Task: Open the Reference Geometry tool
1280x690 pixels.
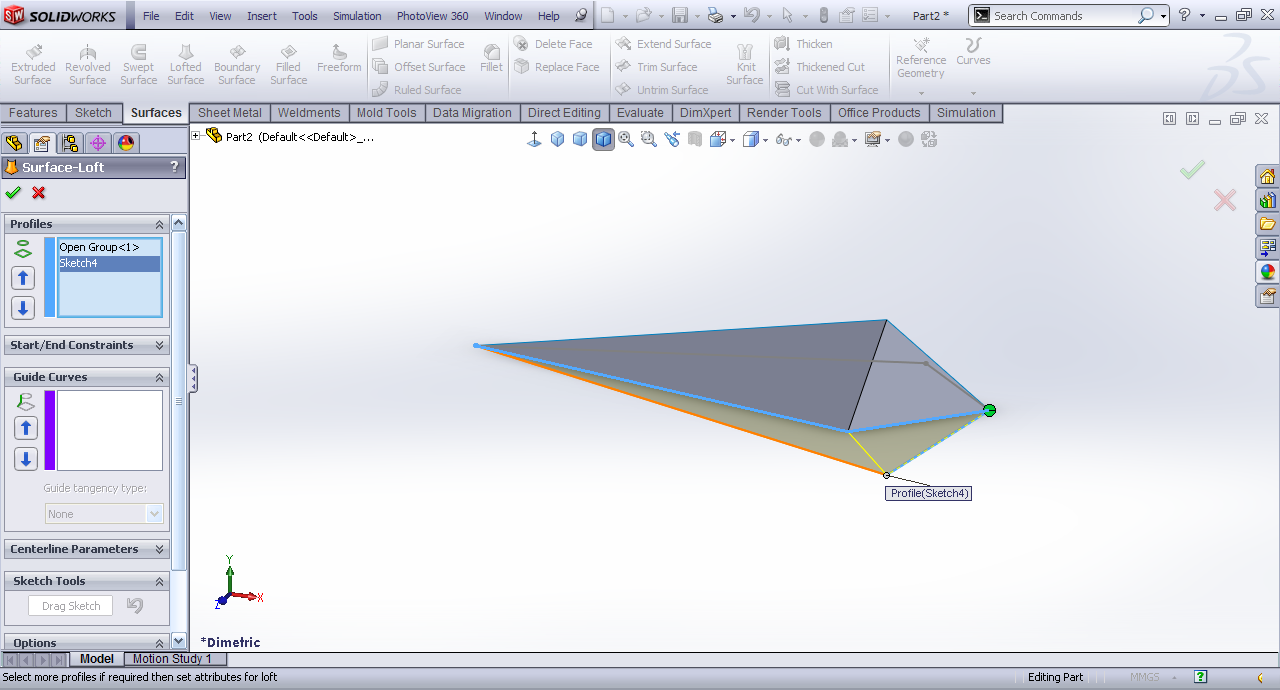Action: point(921,59)
